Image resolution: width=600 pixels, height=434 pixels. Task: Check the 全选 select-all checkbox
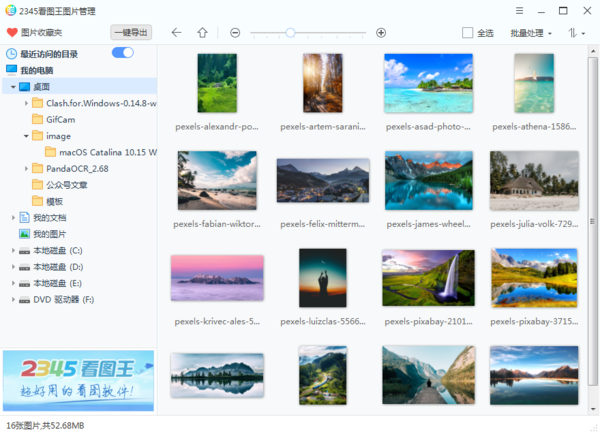[468, 33]
